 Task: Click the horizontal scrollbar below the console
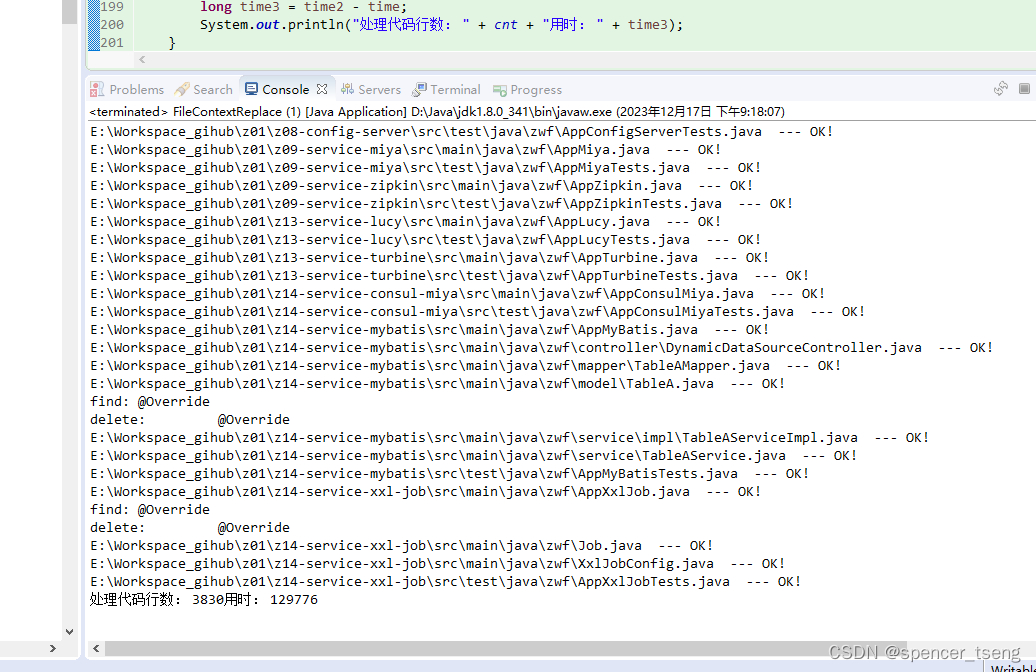[400, 648]
